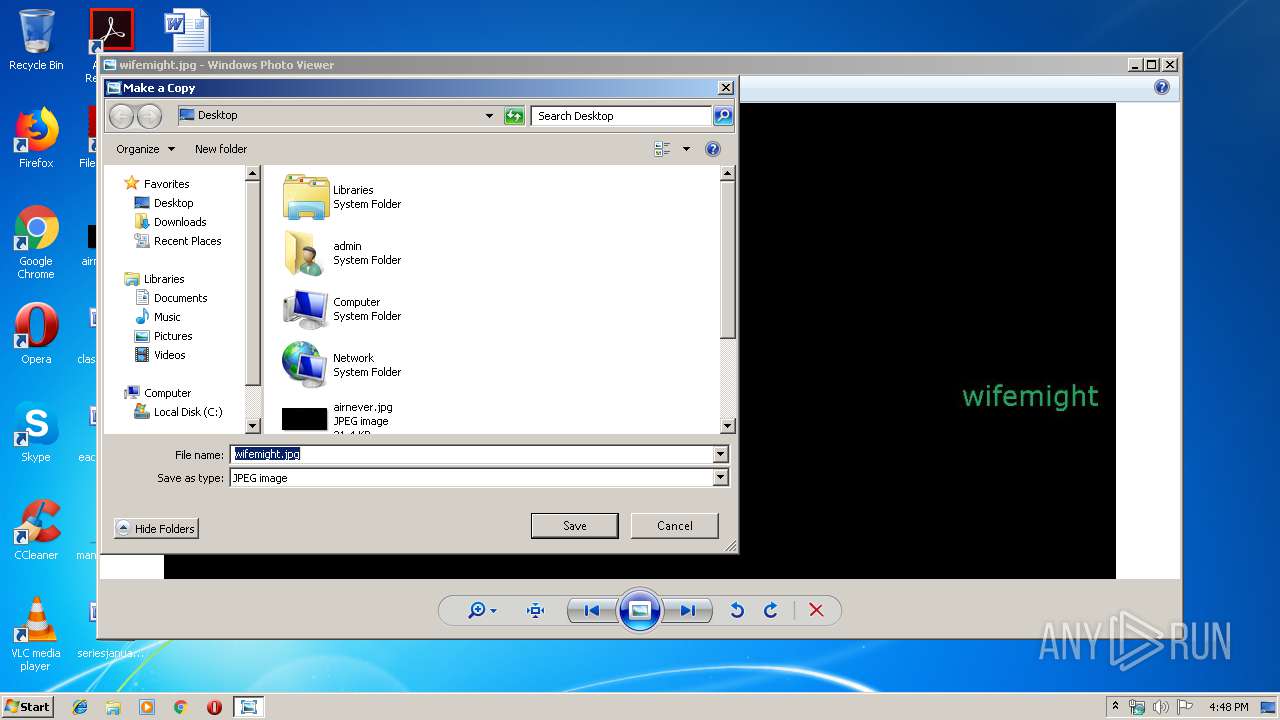The width and height of the screenshot is (1280, 720).
Task: Select the admin user folder icon
Action: 306,253
